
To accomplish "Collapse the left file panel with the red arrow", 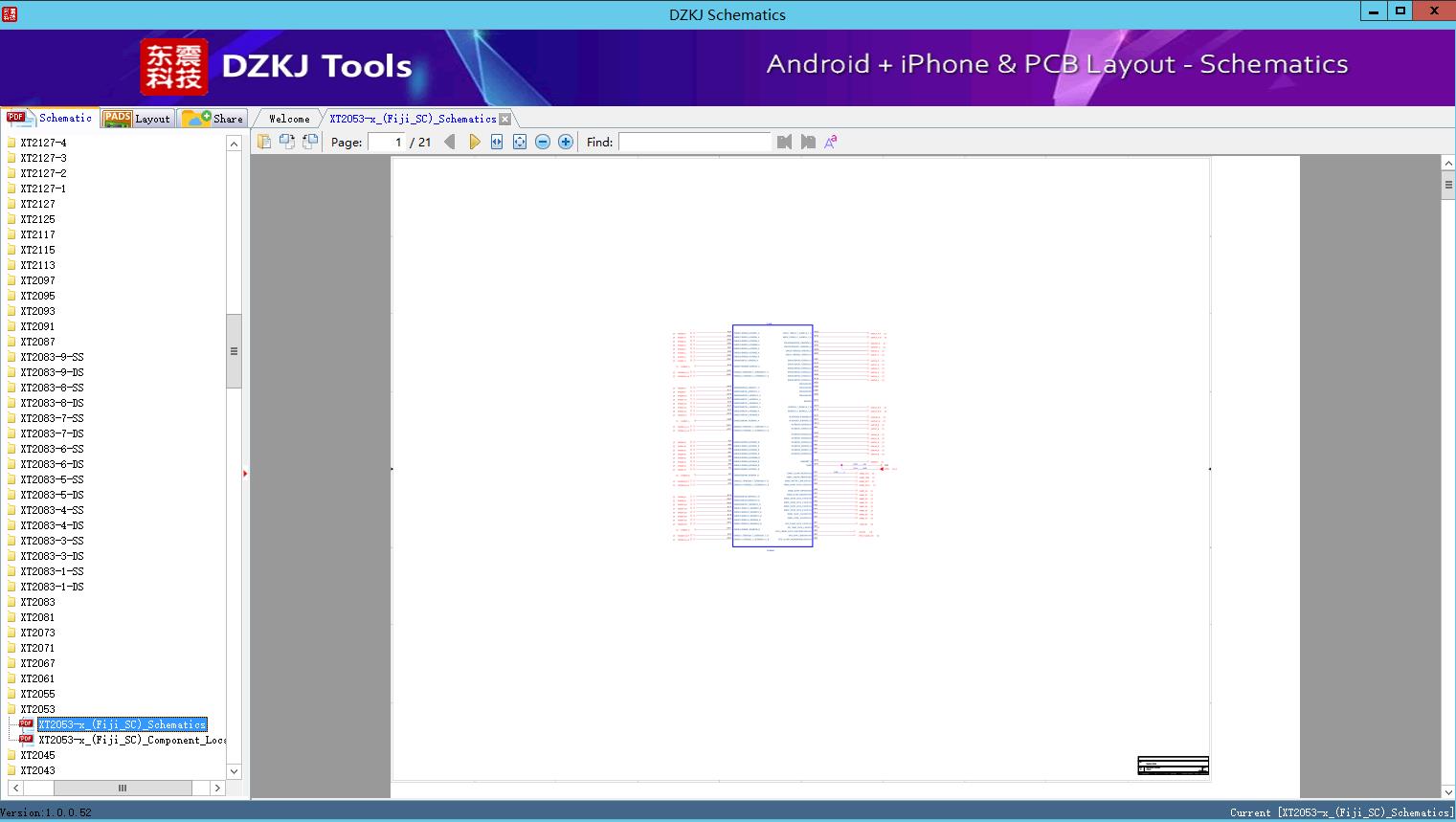I will pyautogui.click(x=245, y=474).
